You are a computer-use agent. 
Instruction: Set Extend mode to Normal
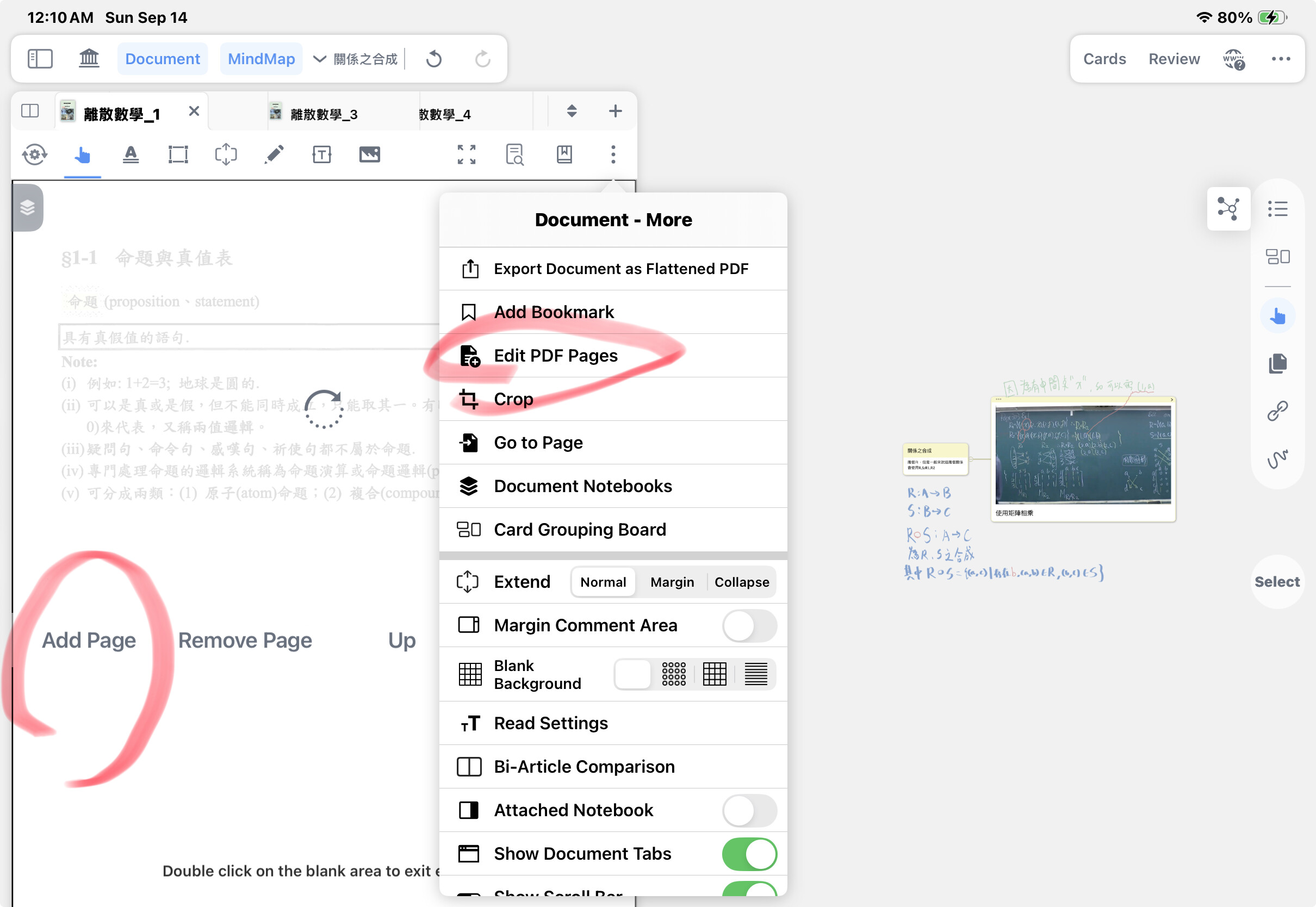[x=603, y=582]
